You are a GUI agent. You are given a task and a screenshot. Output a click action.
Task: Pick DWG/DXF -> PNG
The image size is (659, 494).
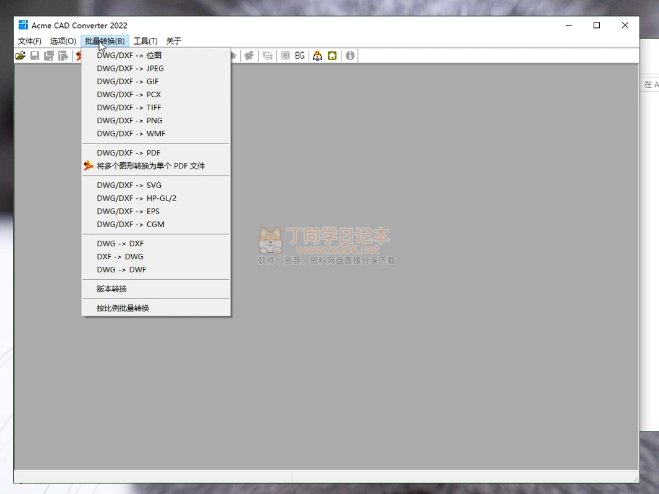pyautogui.click(x=156, y=120)
